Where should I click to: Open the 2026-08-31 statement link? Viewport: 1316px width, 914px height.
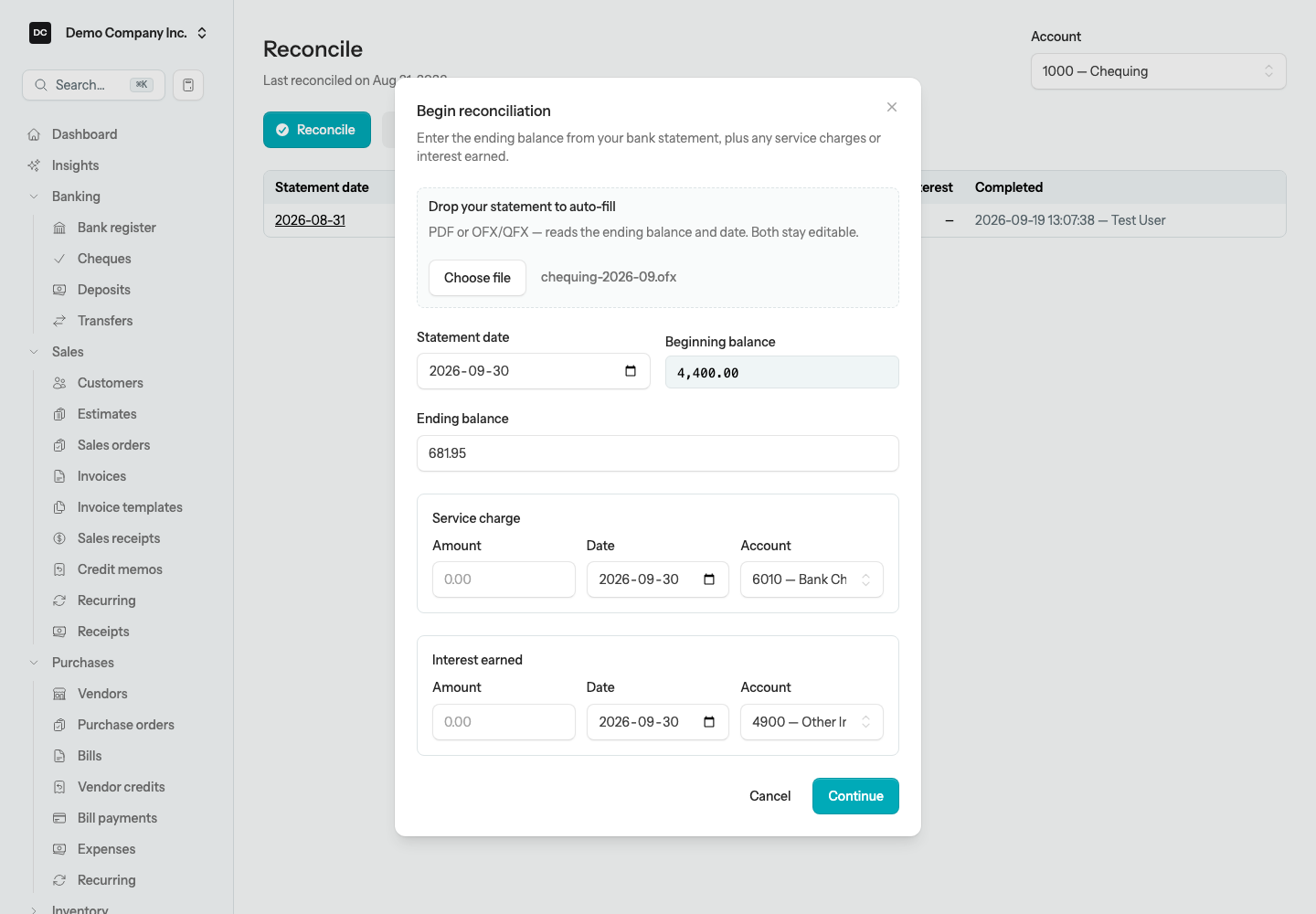click(x=310, y=220)
